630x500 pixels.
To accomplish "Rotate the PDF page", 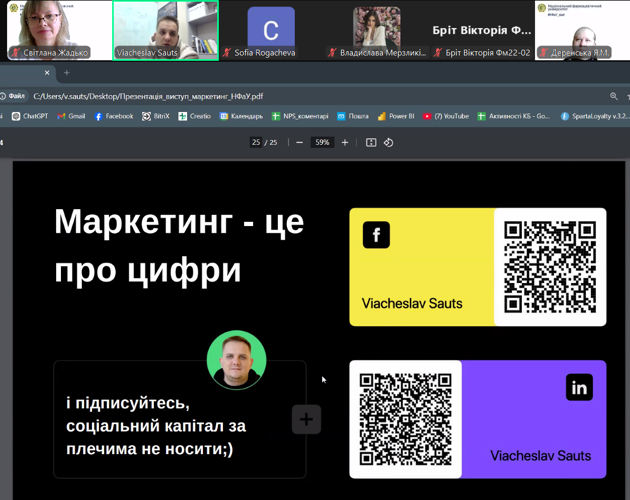I will [388, 142].
